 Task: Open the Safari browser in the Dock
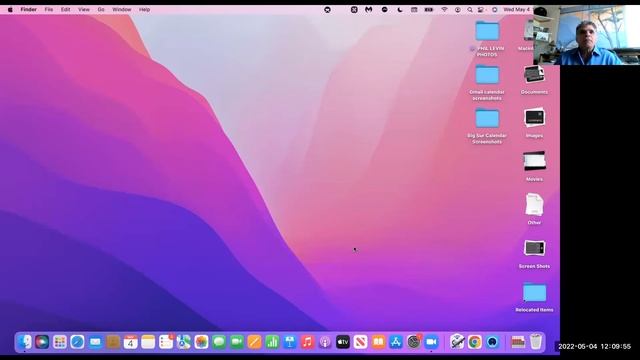[78, 342]
